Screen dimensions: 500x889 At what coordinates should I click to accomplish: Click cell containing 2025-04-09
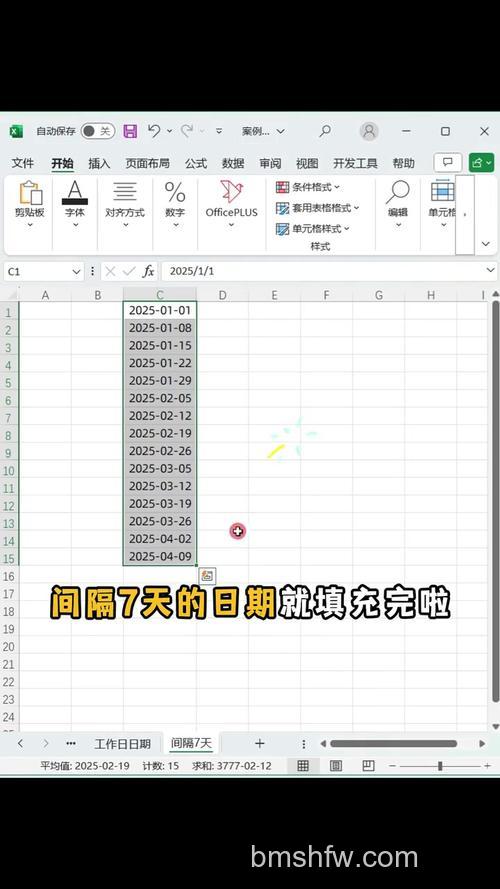pyautogui.click(x=160, y=557)
